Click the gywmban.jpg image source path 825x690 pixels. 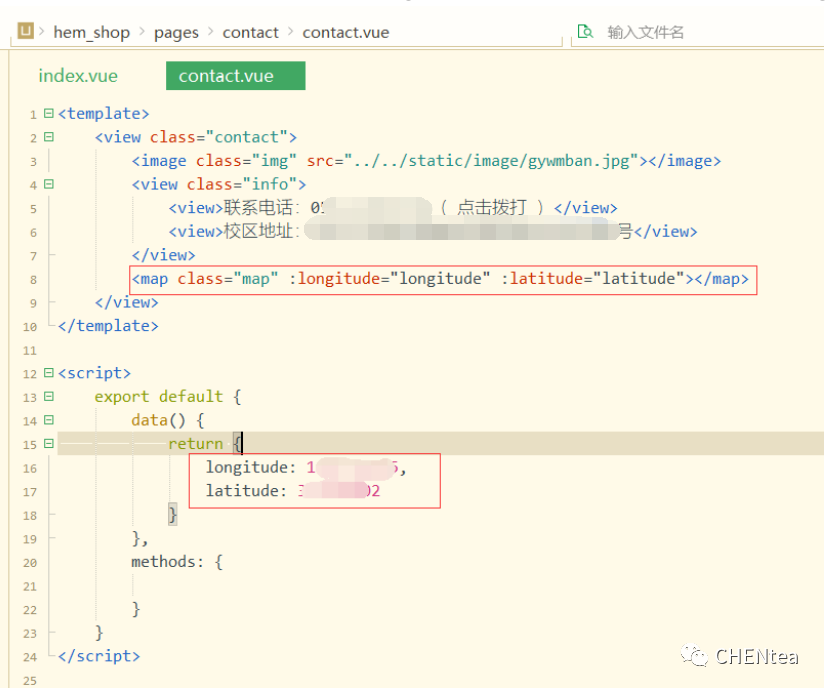[x=496, y=161]
